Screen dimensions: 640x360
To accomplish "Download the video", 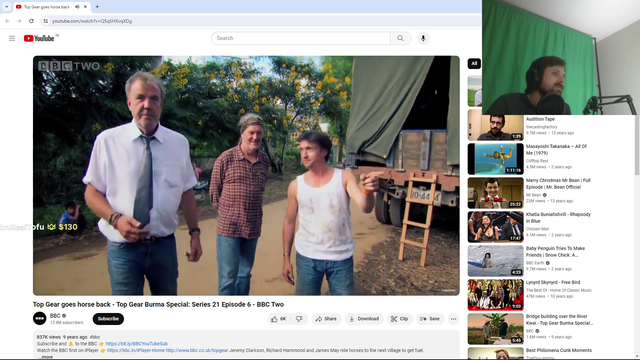I will tap(364, 319).
